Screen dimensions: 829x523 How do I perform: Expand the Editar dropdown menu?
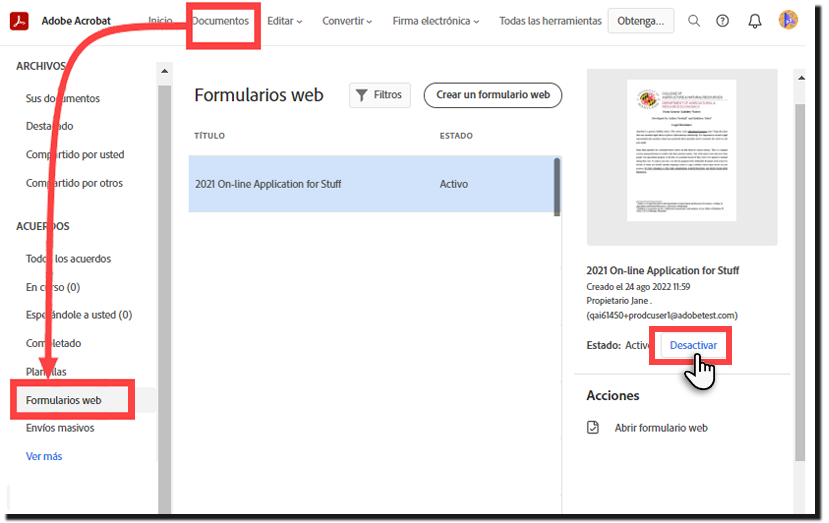(284, 21)
